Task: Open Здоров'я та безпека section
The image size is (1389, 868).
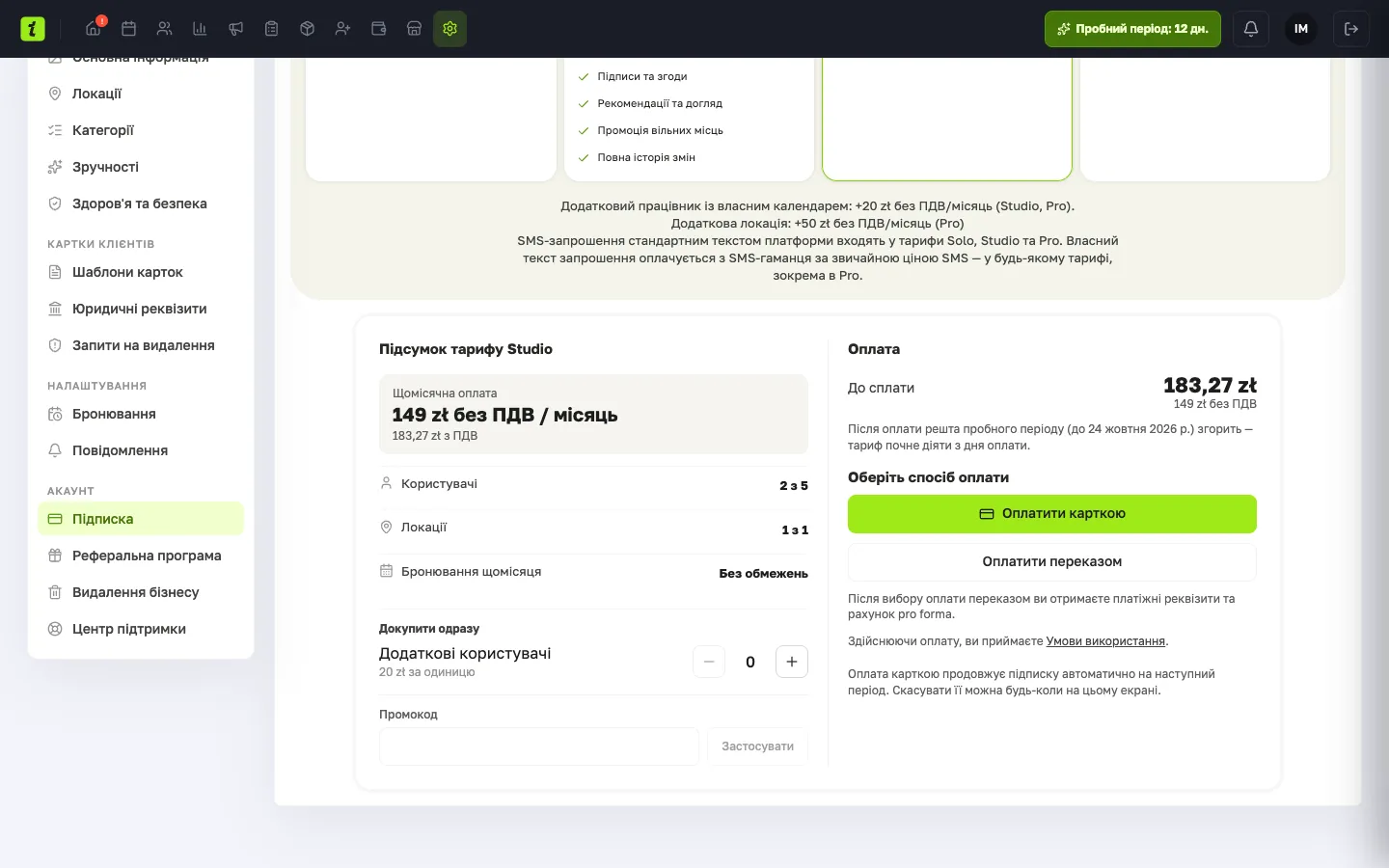Action: click(141, 203)
